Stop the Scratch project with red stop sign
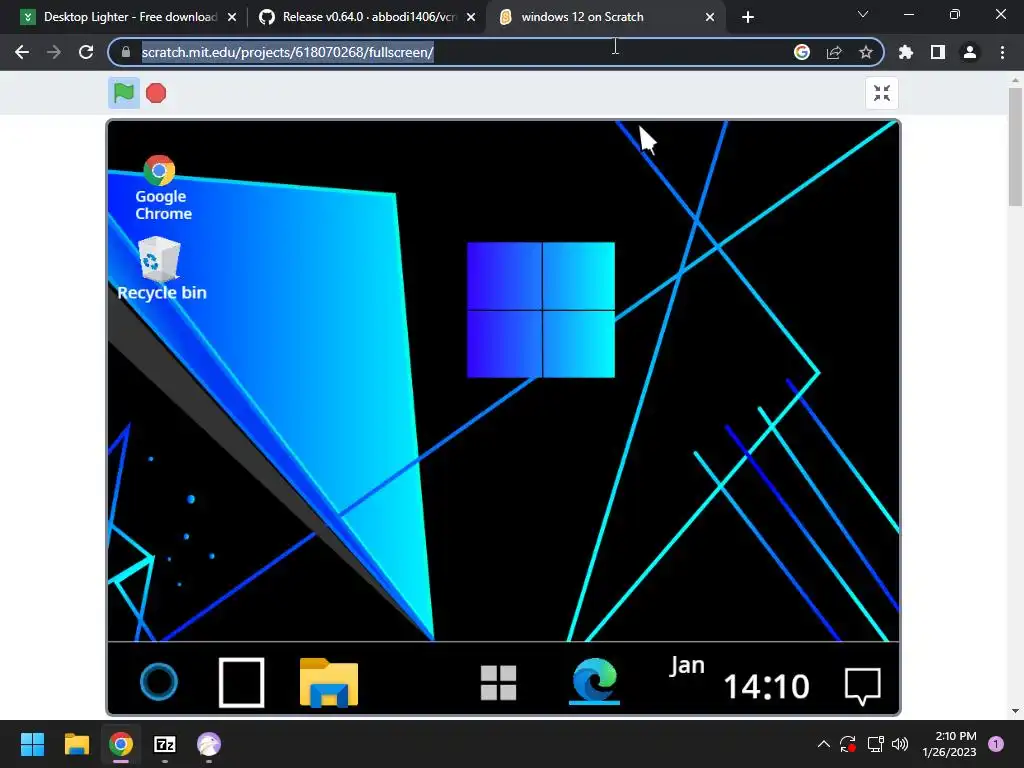 156,93
